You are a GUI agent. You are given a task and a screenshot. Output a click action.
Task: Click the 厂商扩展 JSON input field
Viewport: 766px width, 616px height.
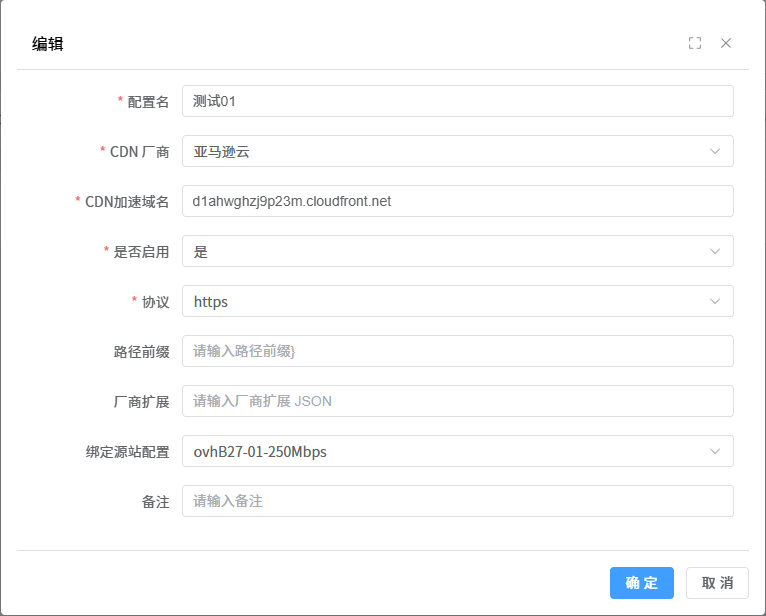[458, 401]
